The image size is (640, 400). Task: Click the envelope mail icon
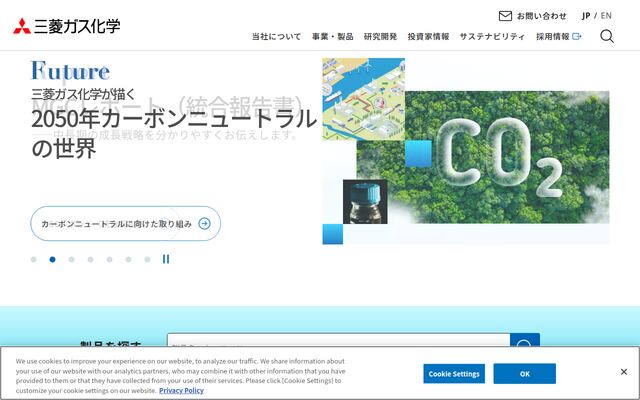(x=505, y=16)
